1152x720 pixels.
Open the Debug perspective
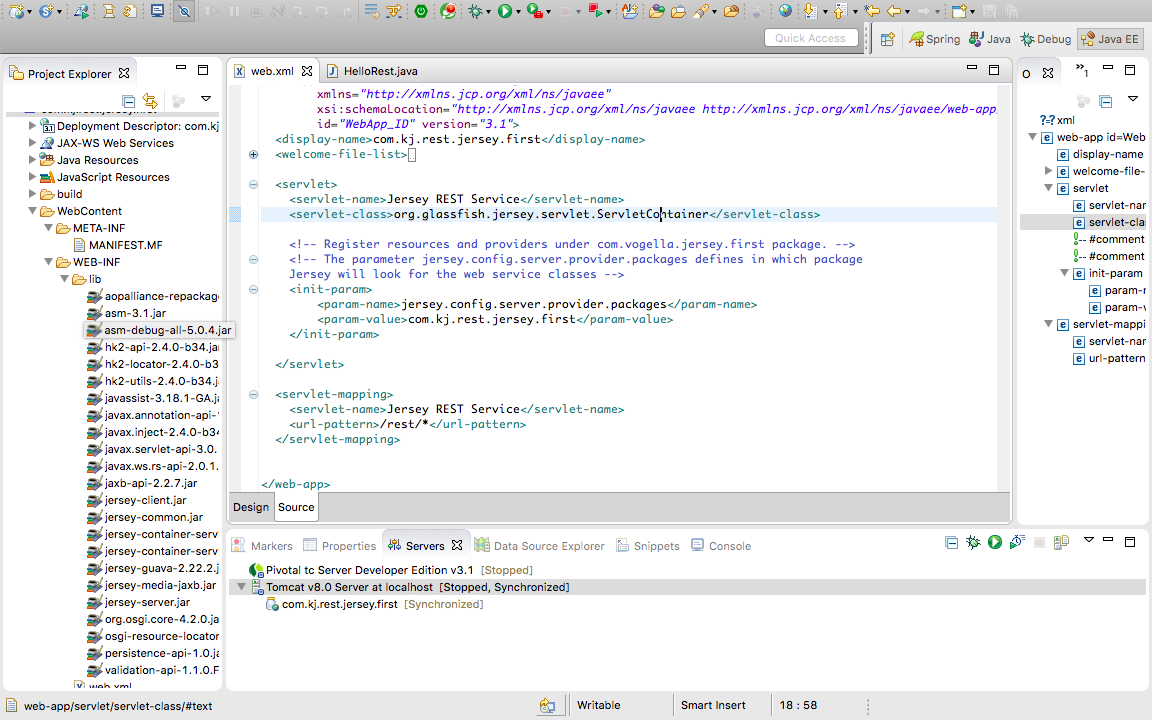(1046, 39)
